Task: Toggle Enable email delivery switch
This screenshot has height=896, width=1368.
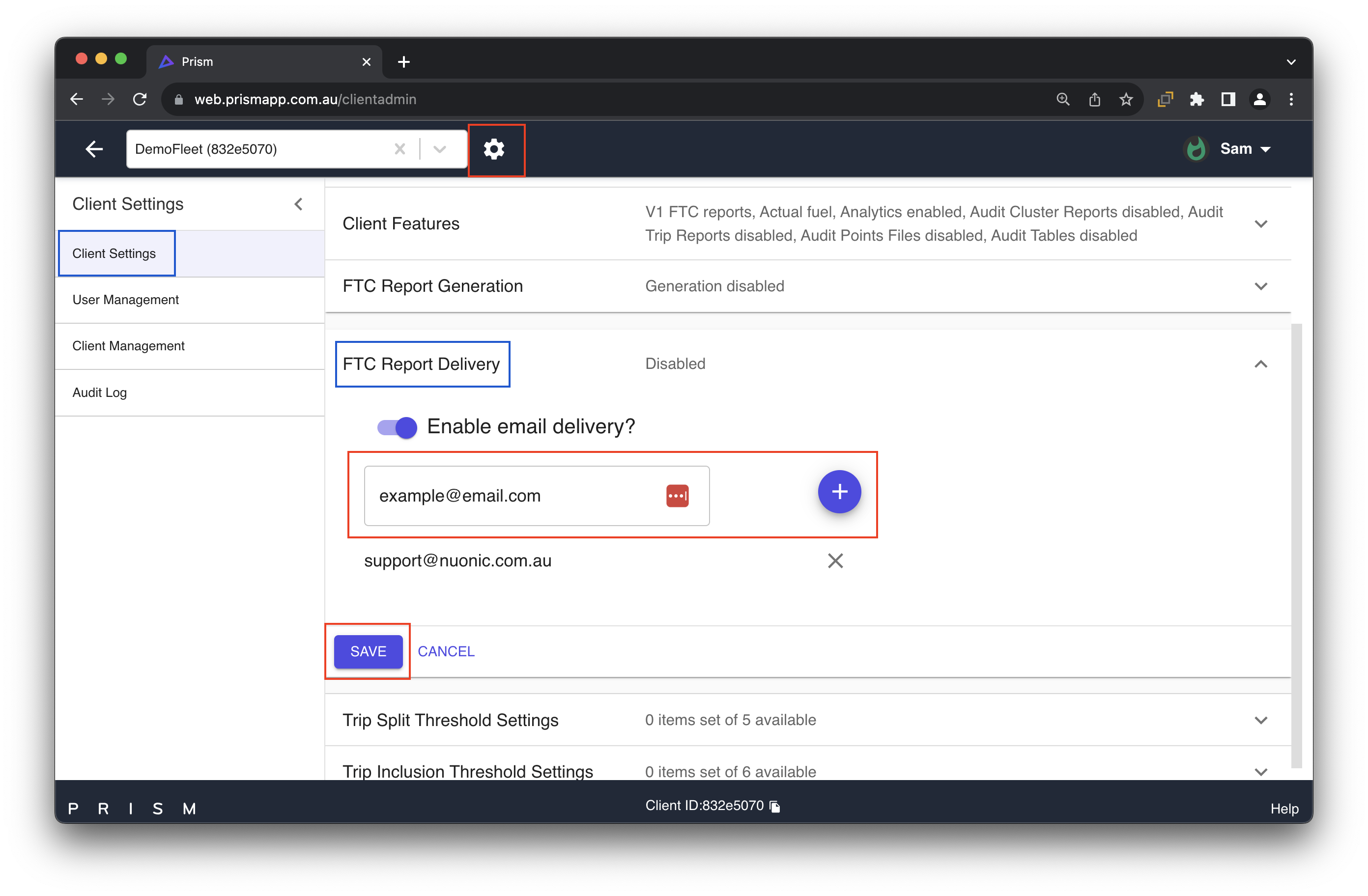Action: pyautogui.click(x=397, y=427)
